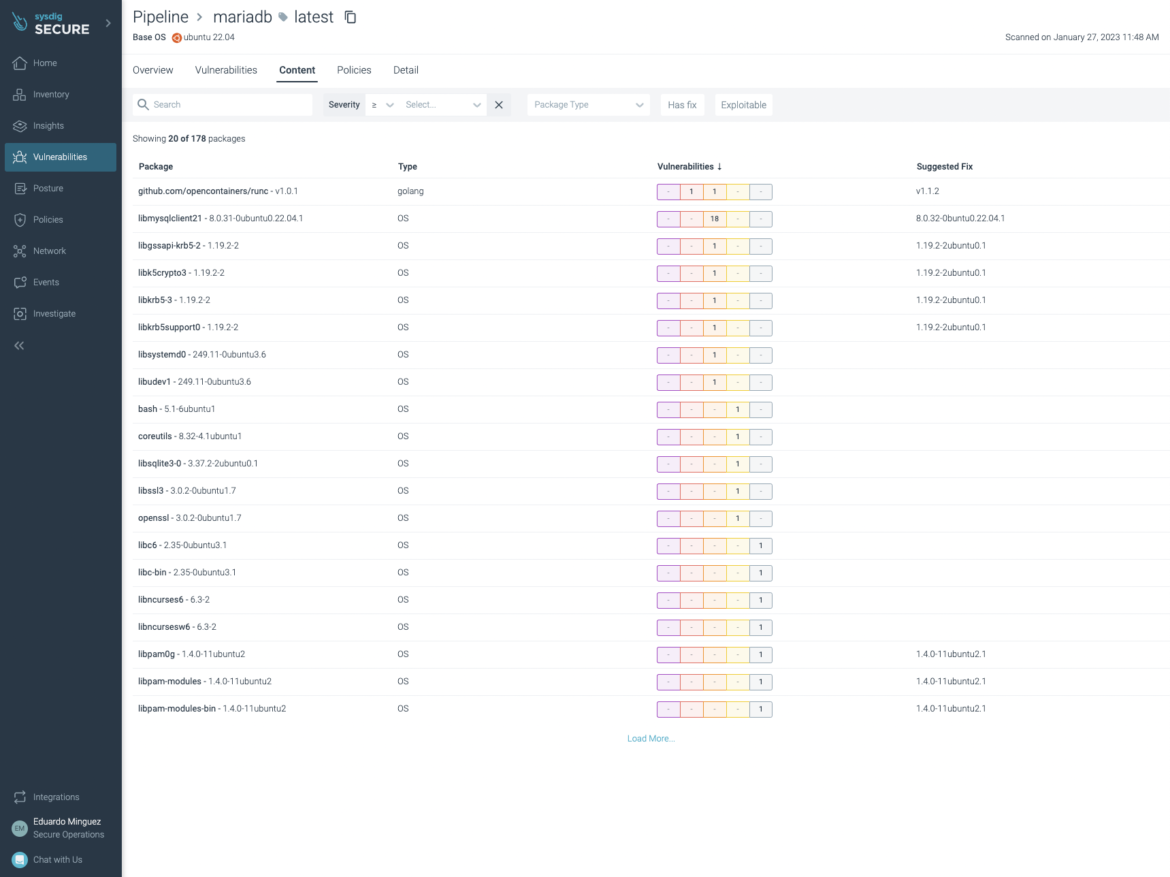Open the Investigate sidebar icon
This screenshot has height=877, width=1170.
pos(20,314)
